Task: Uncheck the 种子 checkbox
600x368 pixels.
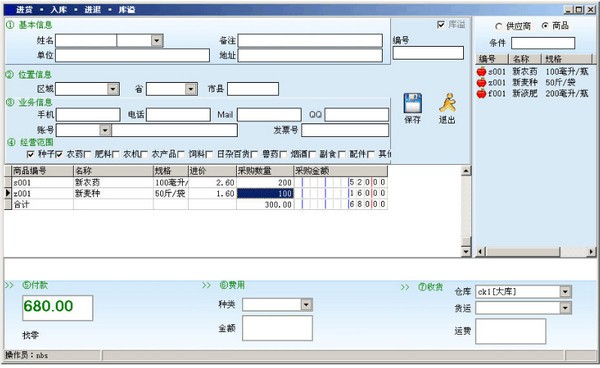Action: [31, 154]
